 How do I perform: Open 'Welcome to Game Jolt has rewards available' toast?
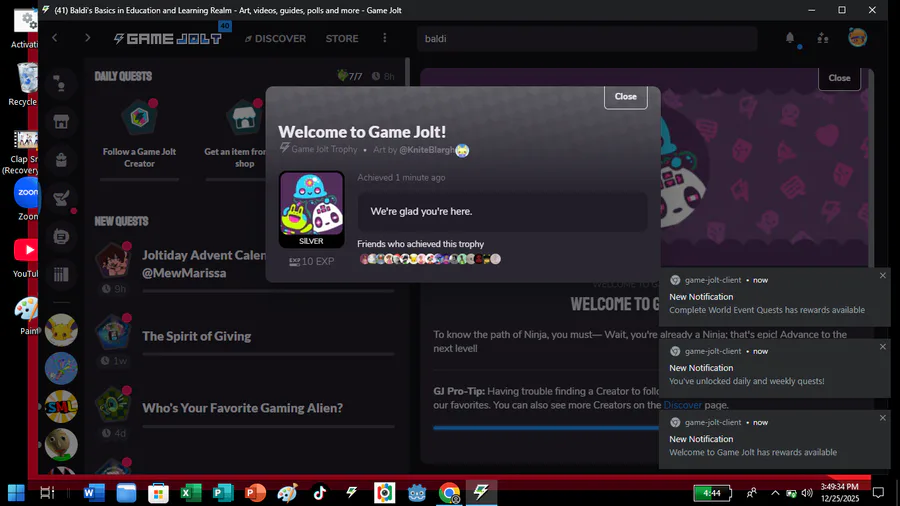pyautogui.click(x=775, y=439)
